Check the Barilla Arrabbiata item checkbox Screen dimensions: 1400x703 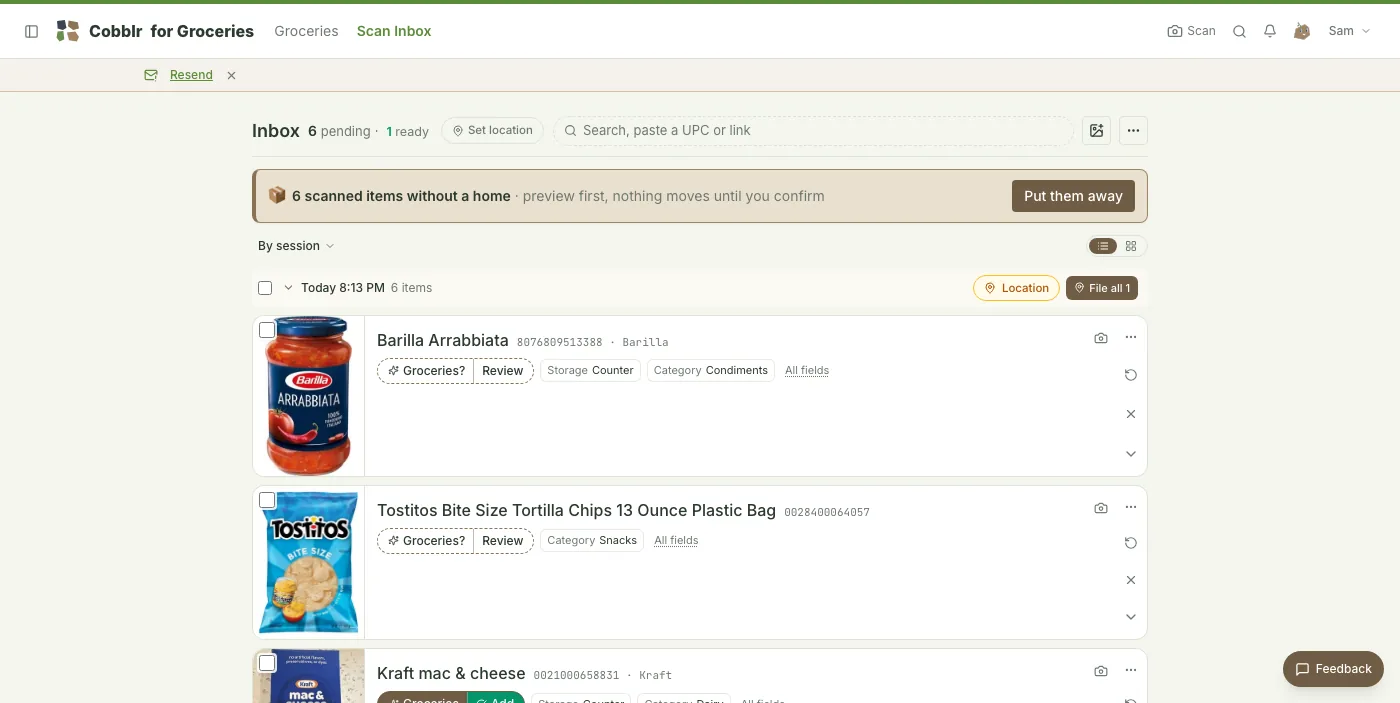[267, 330]
